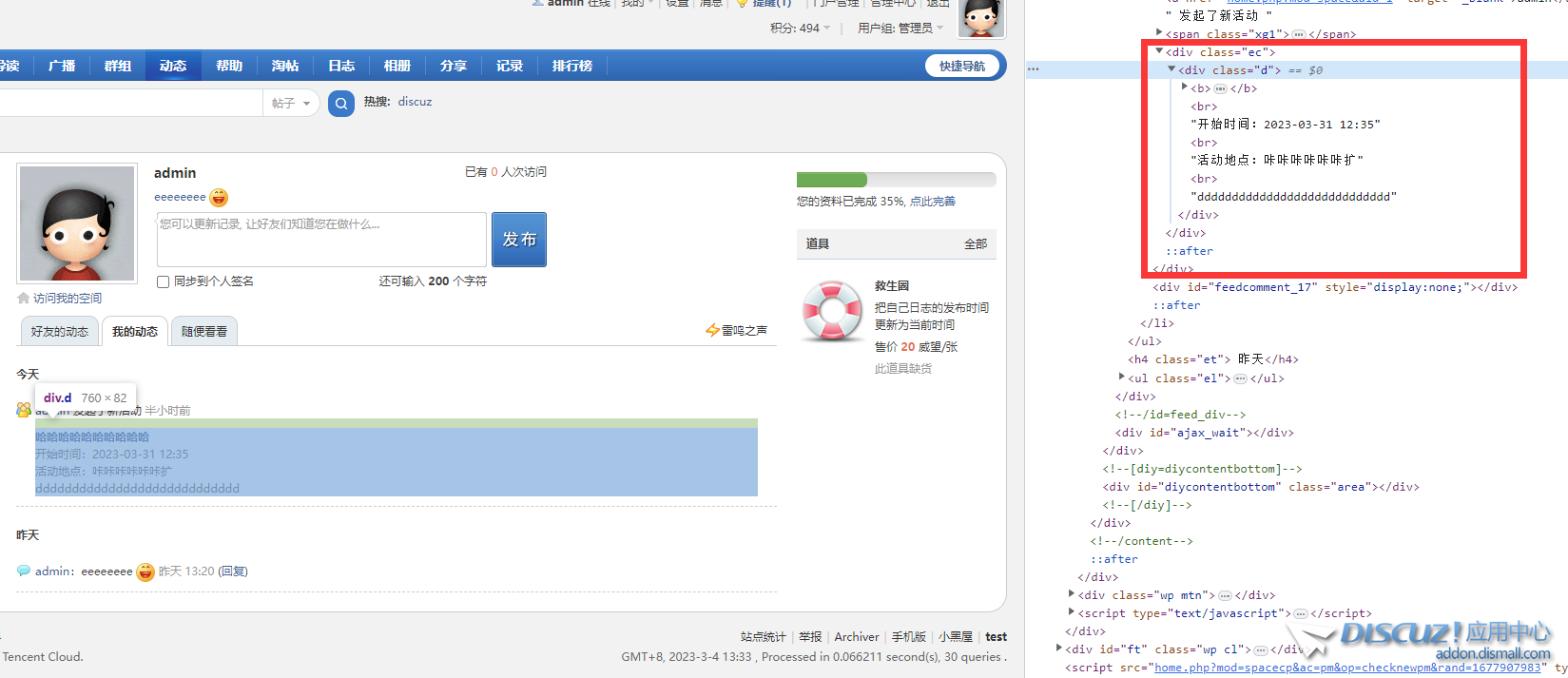Viewport: 1568px width, 678px height.
Task: Click the profile completion progress bar
Action: click(x=896, y=180)
